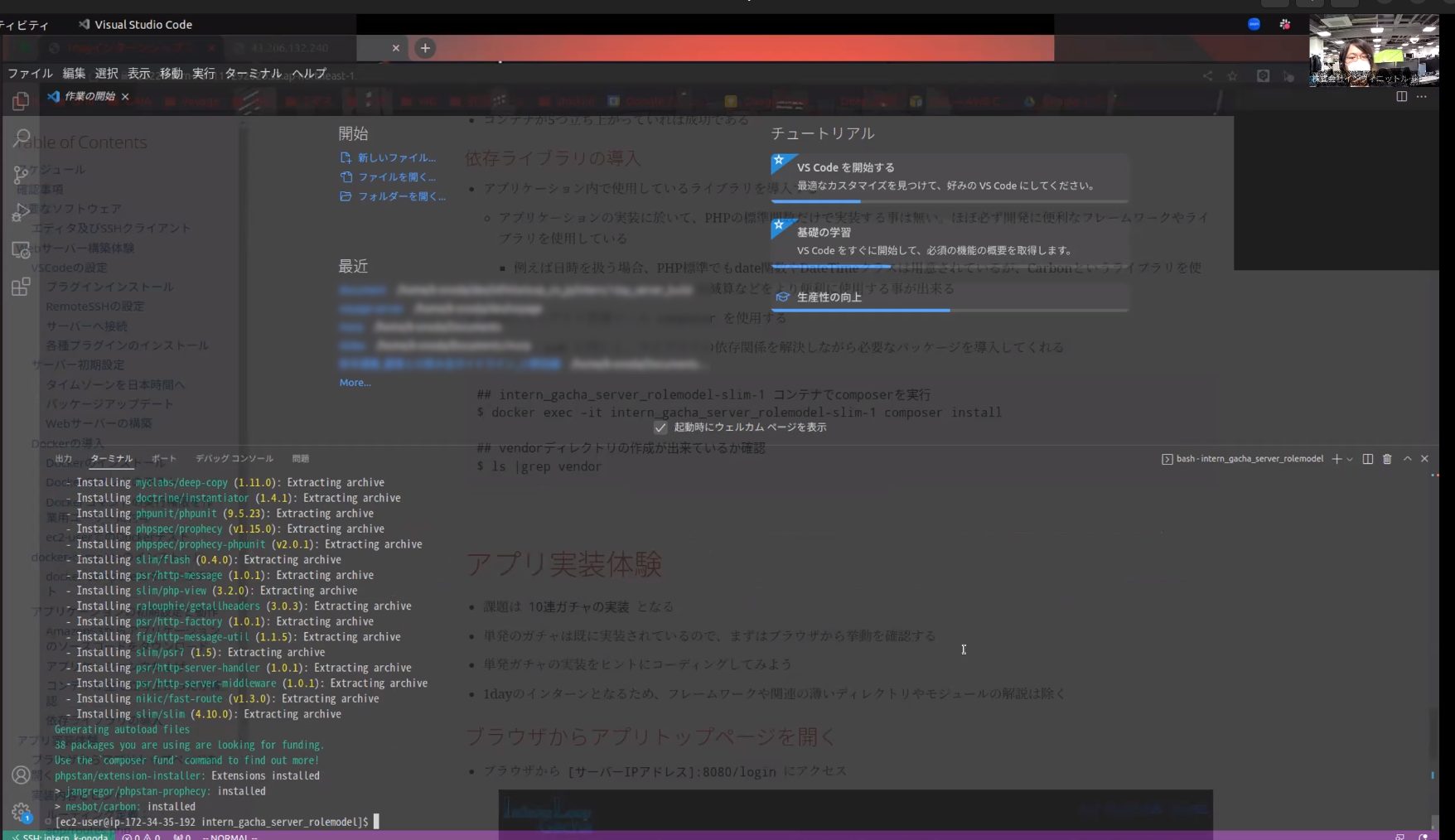Open the Manage gear icon
The height and width of the screenshot is (840, 1455).
pyautogui.click(x=21, y=812)
